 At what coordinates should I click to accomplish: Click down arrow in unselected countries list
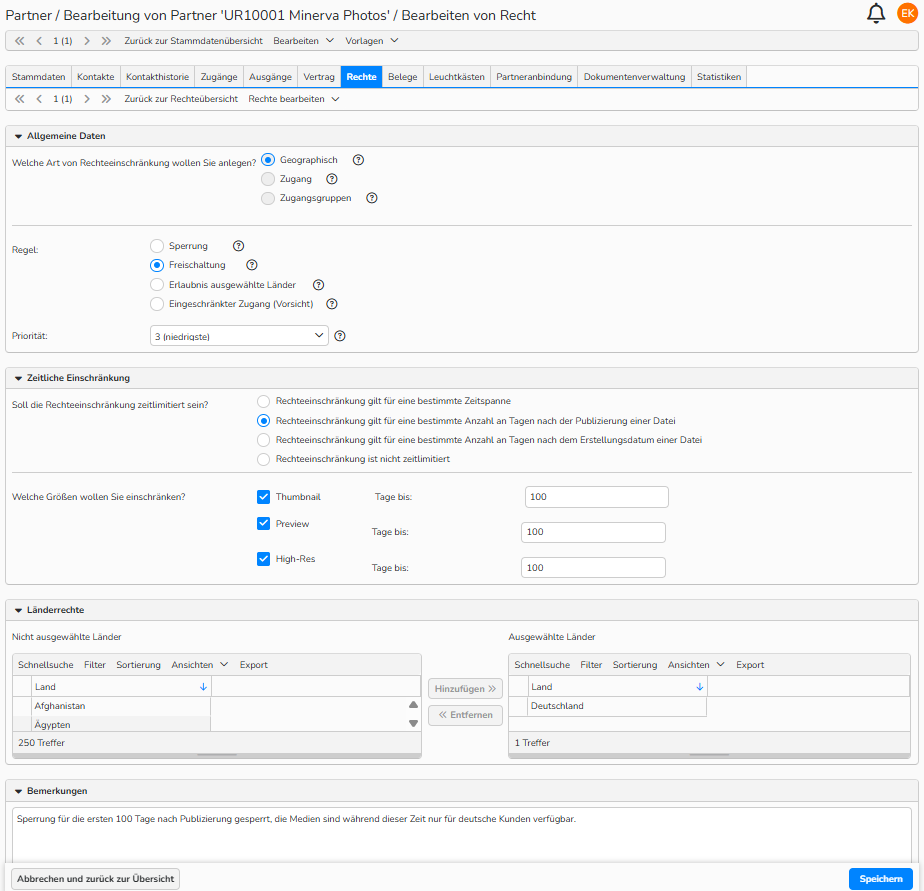click(414, 723)
